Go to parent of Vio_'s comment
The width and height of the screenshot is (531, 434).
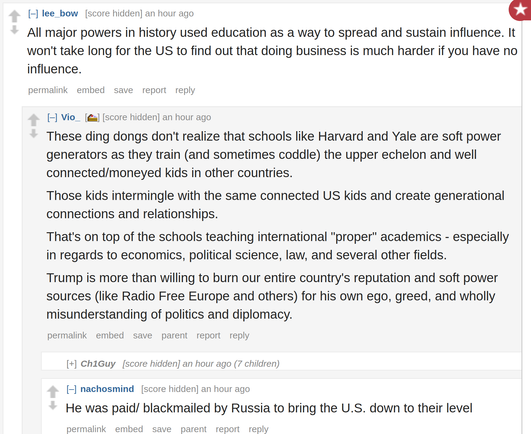point(174,335)
